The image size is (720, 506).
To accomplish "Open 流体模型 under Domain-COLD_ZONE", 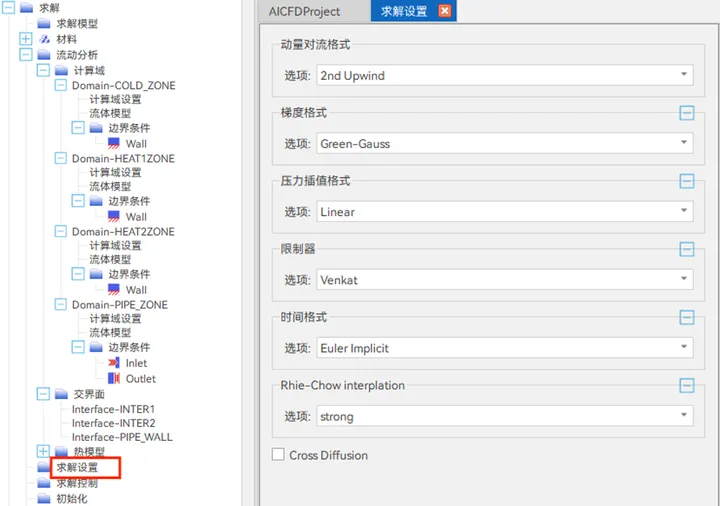I will [110, 113].
